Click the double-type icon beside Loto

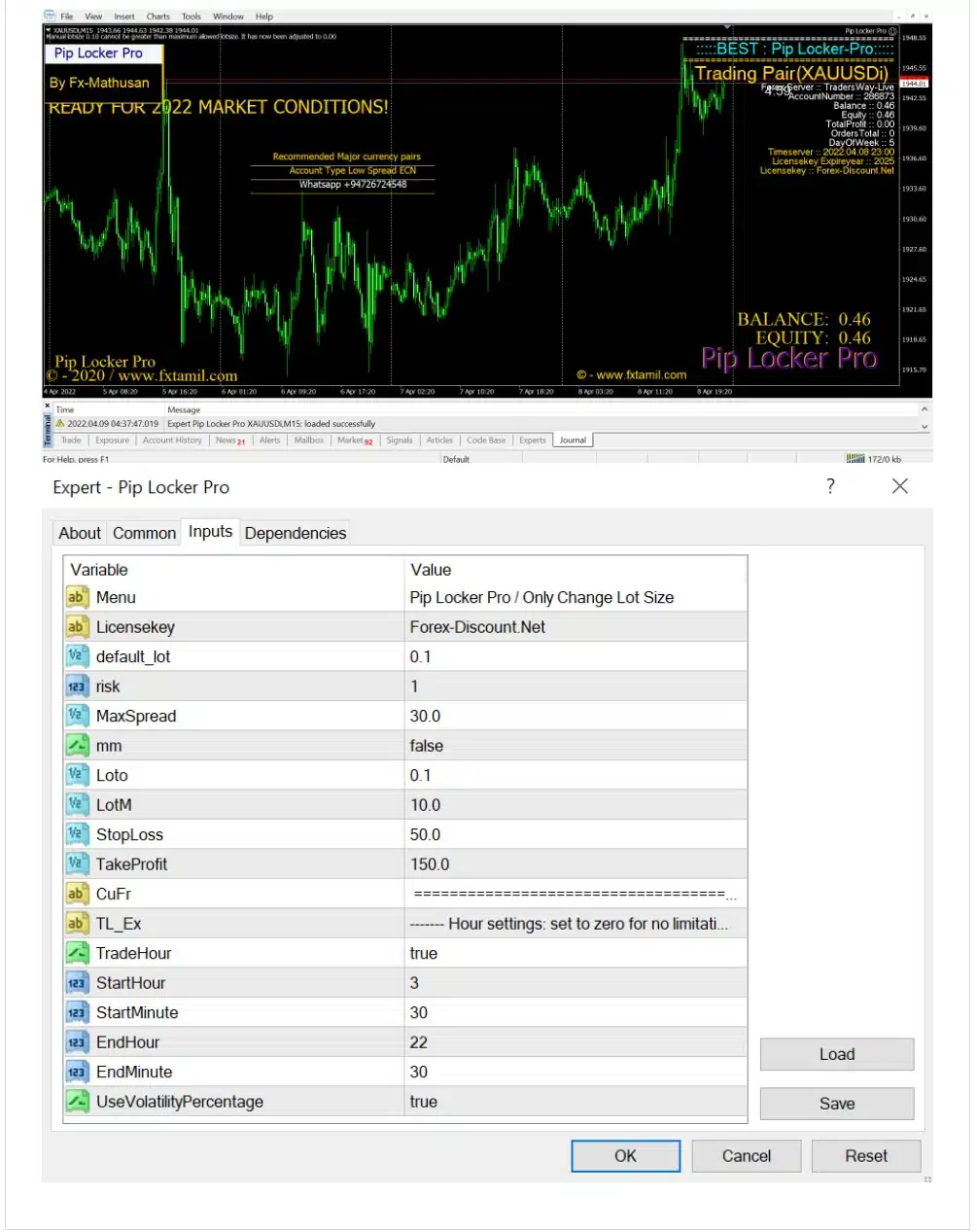76,775
